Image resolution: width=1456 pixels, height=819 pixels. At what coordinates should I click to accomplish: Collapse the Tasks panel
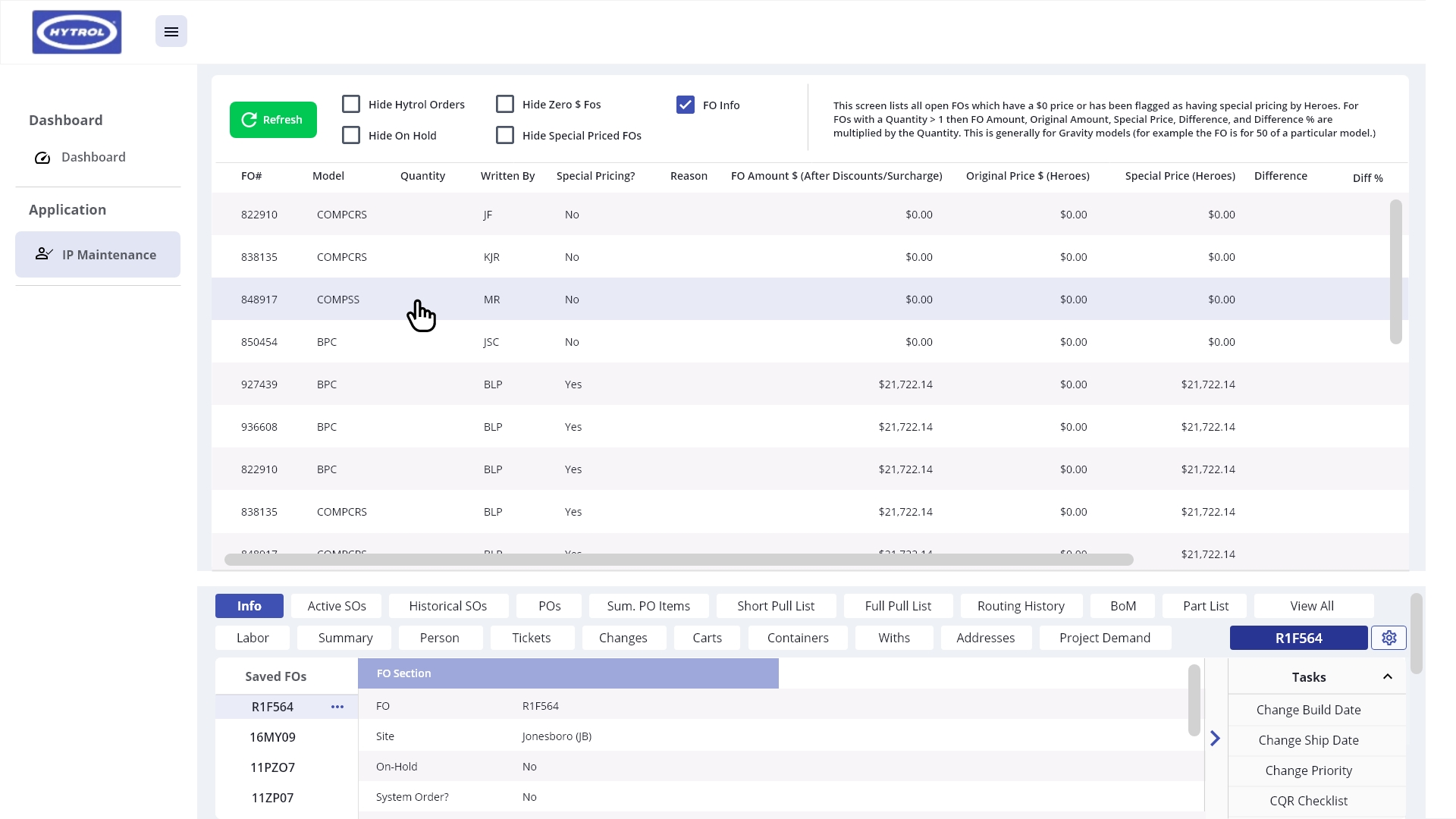(1388, 676)
